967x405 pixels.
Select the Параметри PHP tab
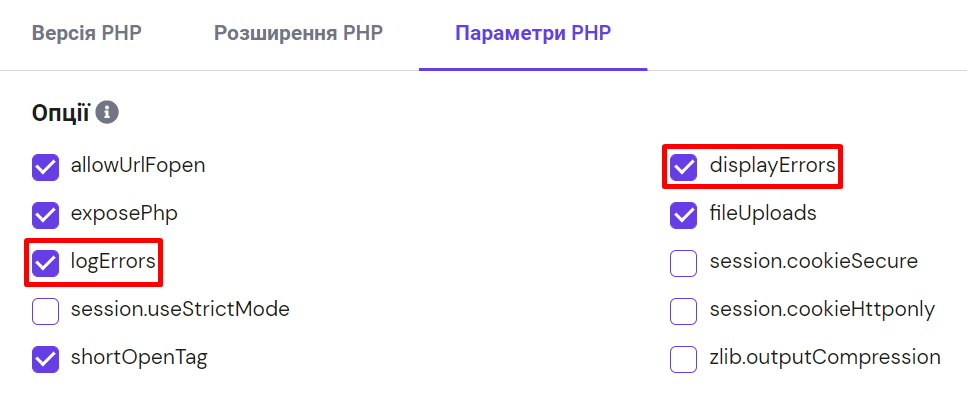click(533, 33)
